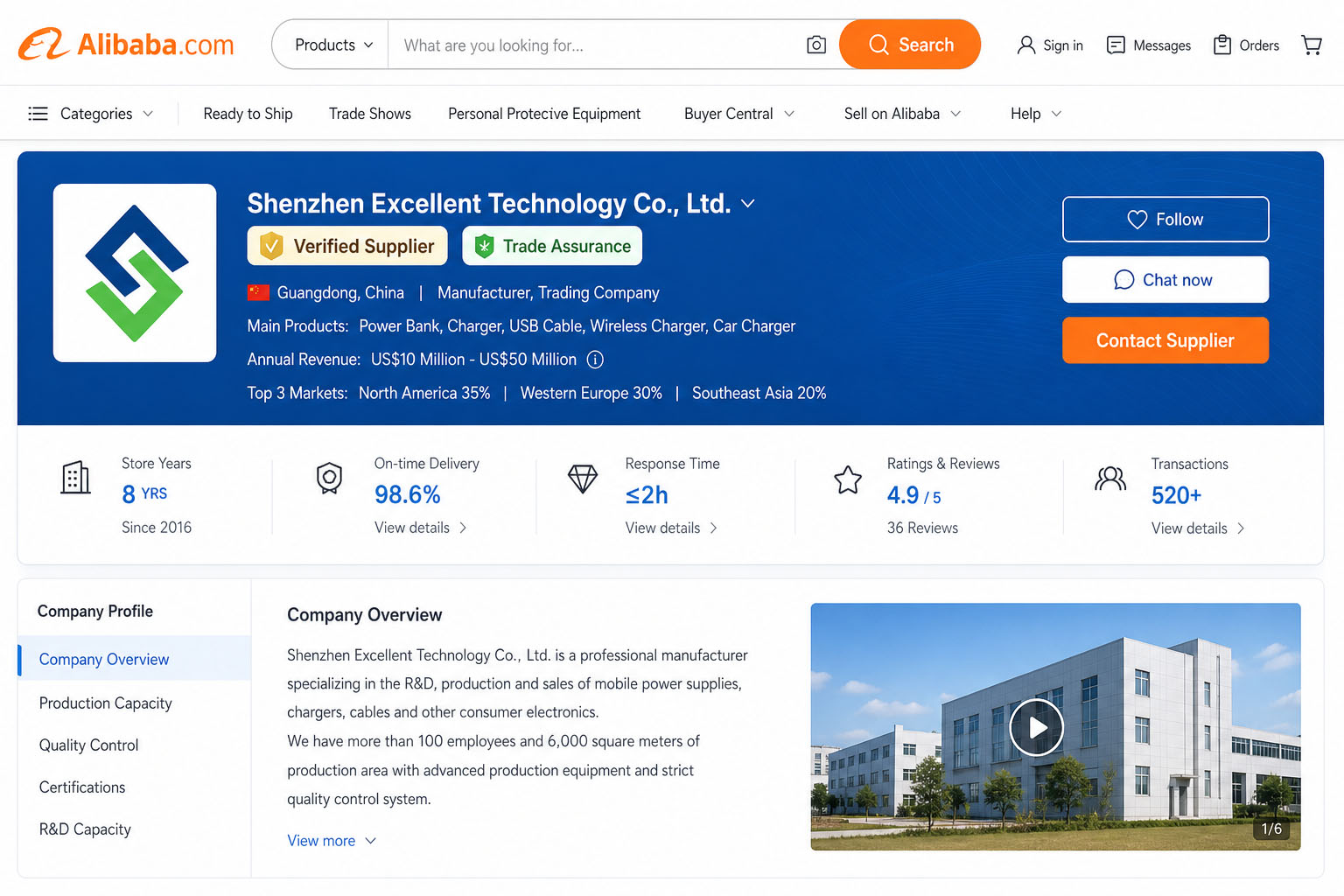Image resolution: width=1344 pixels, height=896 pixels.
Task: Click the factory building video thumbnail
Action: pos(1055,726)
